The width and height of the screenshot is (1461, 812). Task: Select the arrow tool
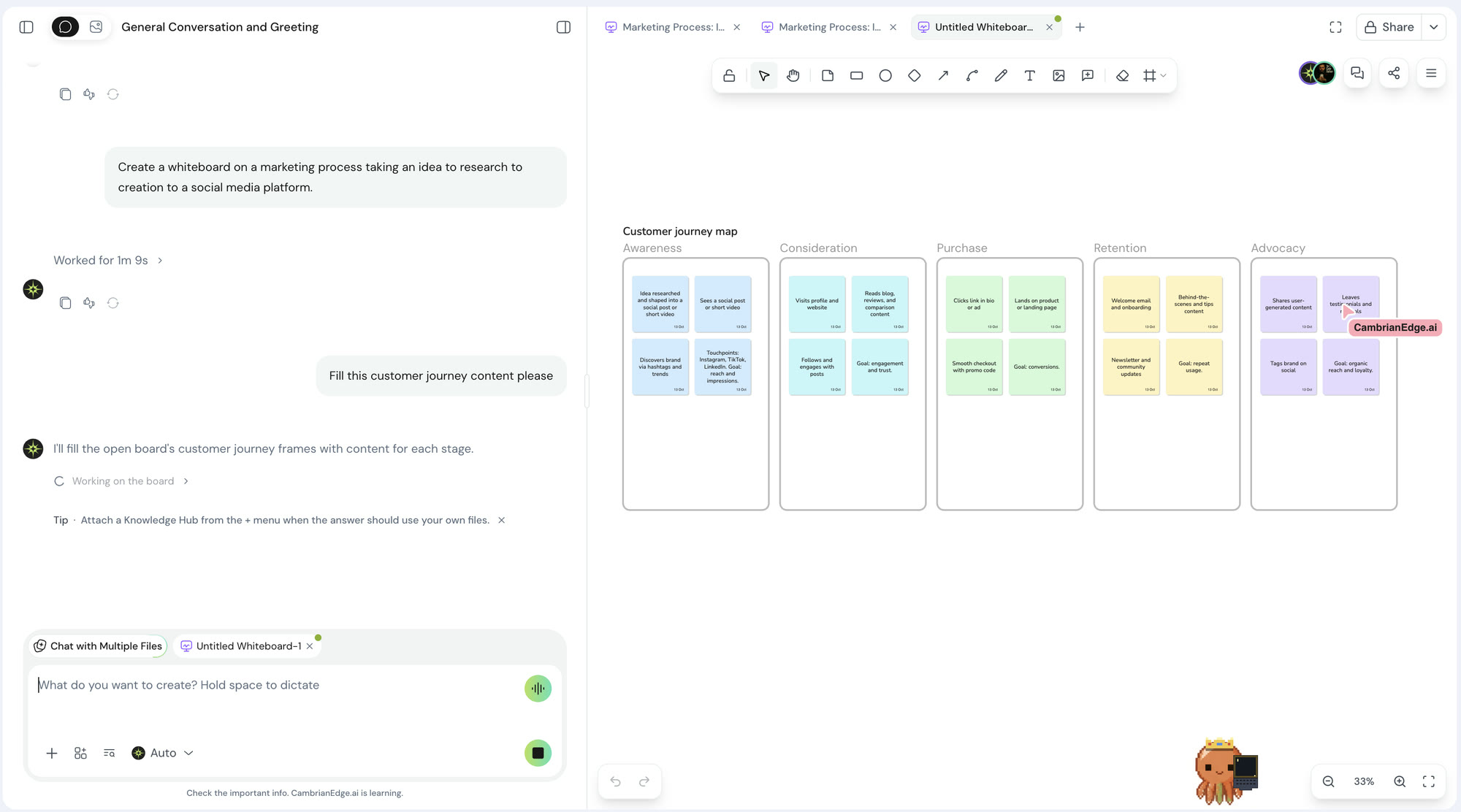tap(943, 75)
